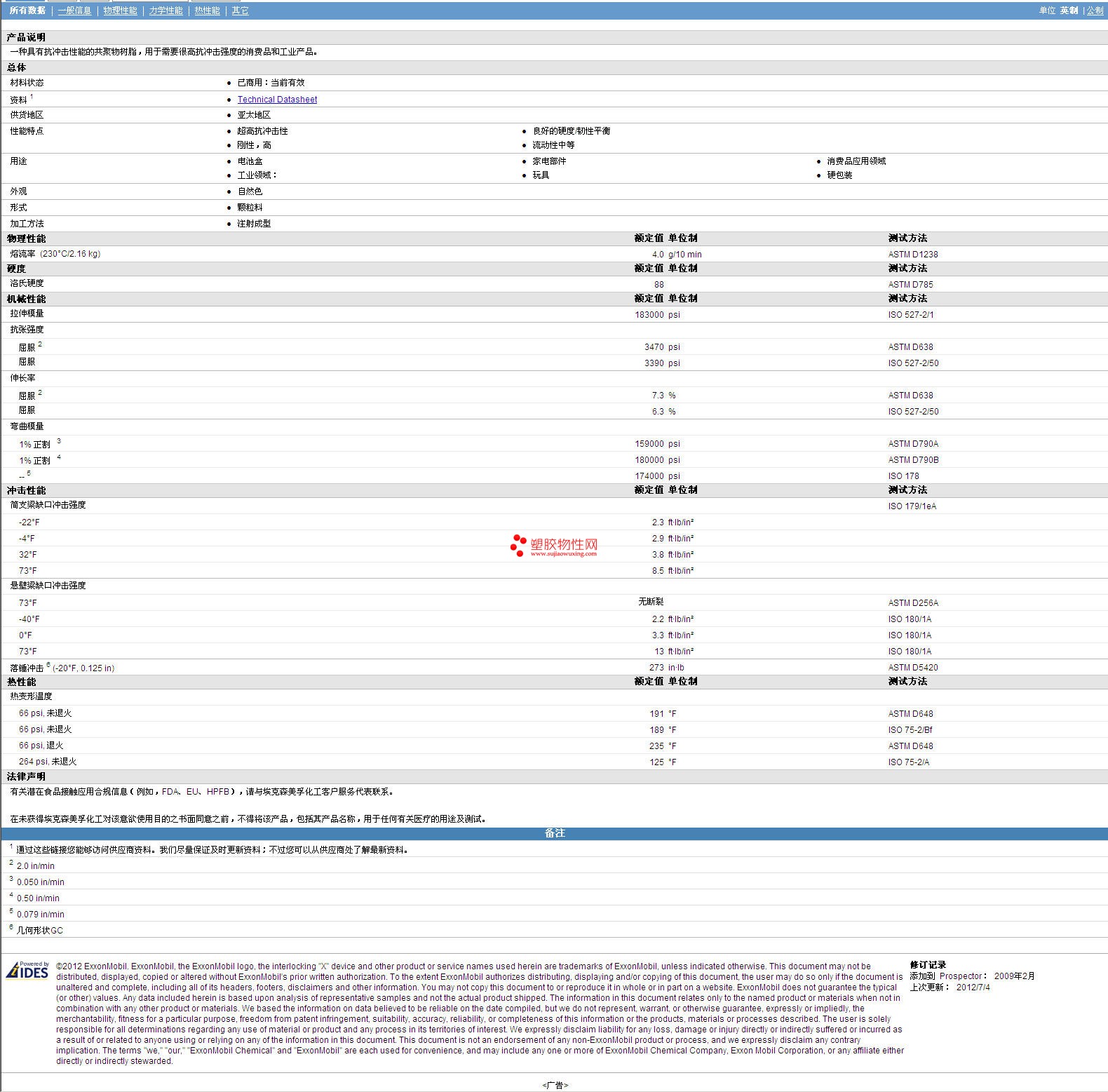Click the ASTM D1238 test method entry
This screenshot has height=1092, width=1108.
(x=912, y=255)
